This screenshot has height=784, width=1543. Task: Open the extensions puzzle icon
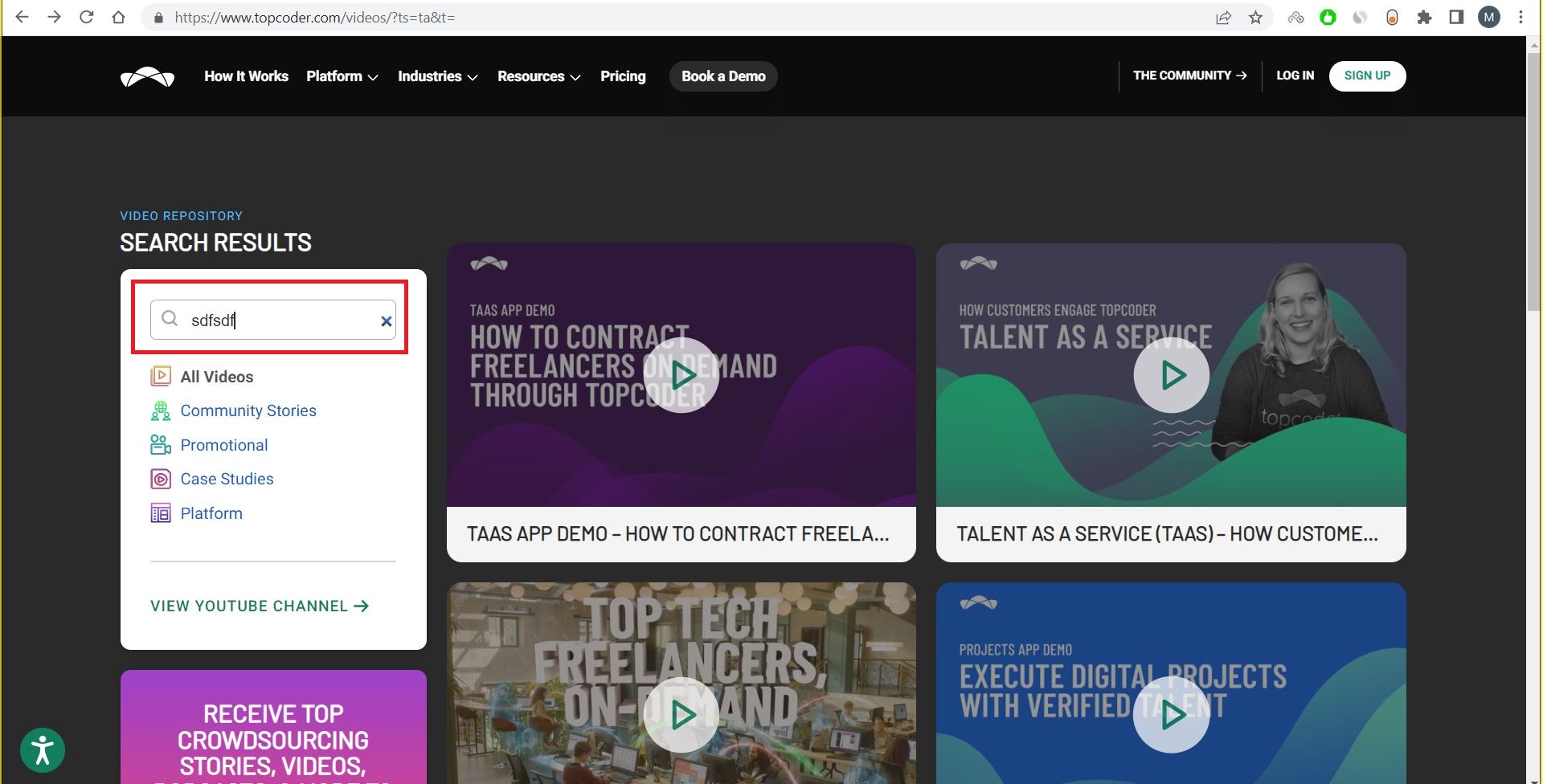coord(1424,18)
